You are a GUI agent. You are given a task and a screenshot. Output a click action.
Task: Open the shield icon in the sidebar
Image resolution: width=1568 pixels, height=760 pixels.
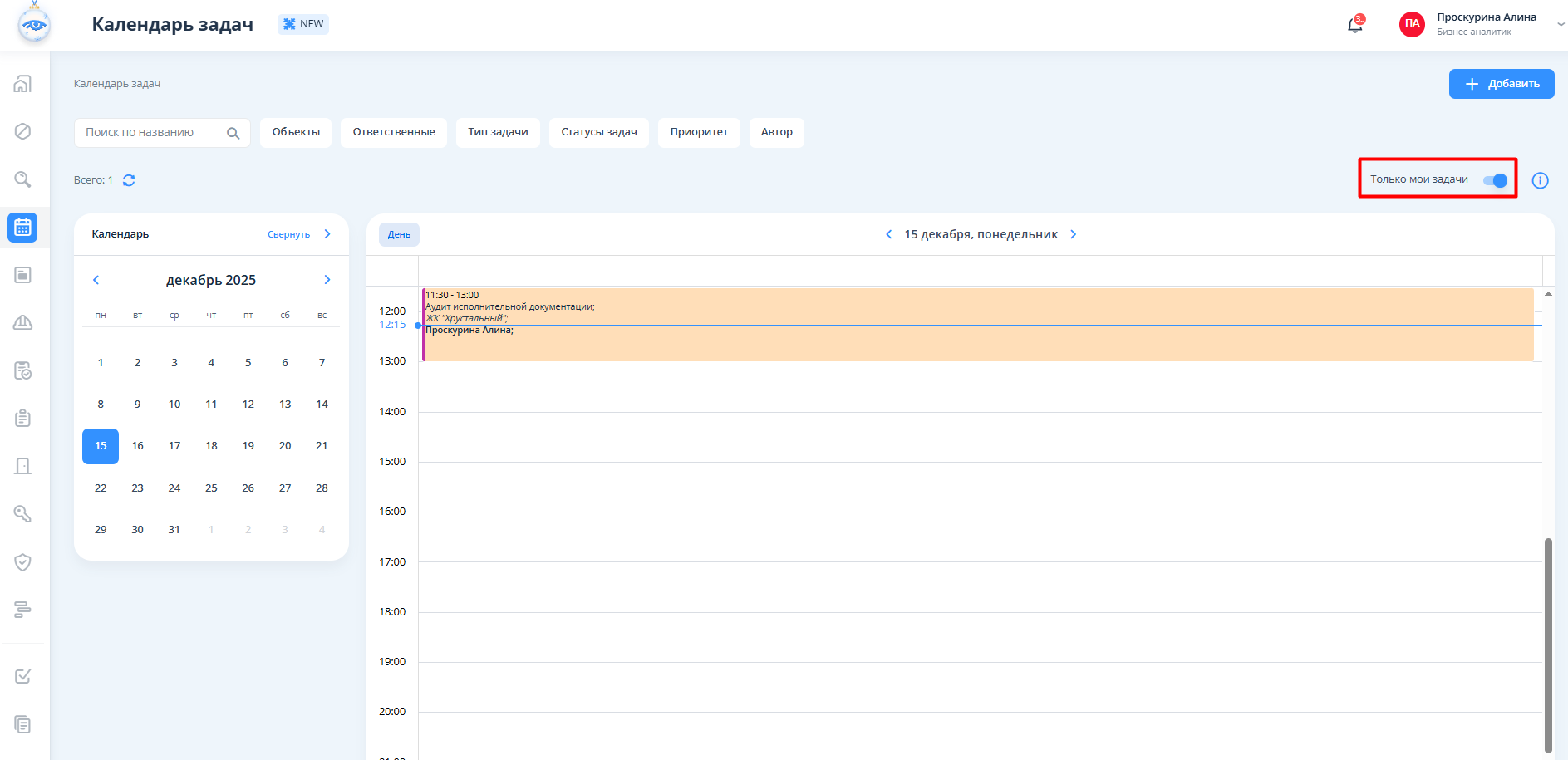tap(23, 562)
